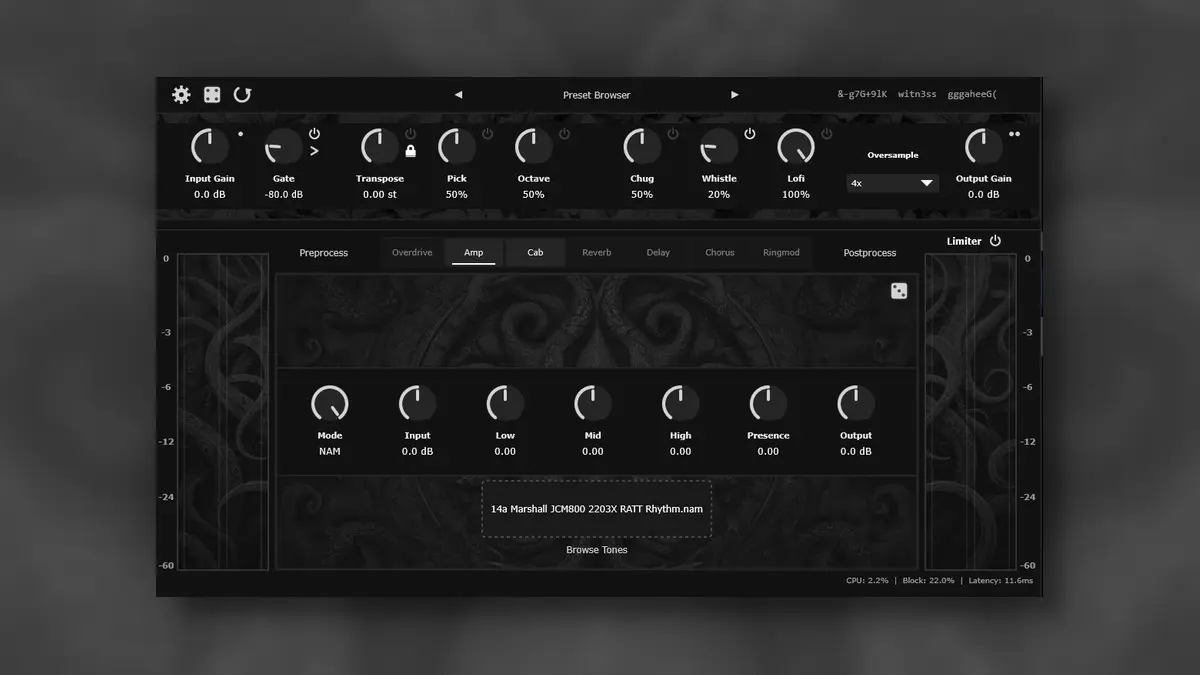Click the witn3ss text in header
Image resolution: width=1200 pixels, height=675 pixels.
click(x=917, y=95)
